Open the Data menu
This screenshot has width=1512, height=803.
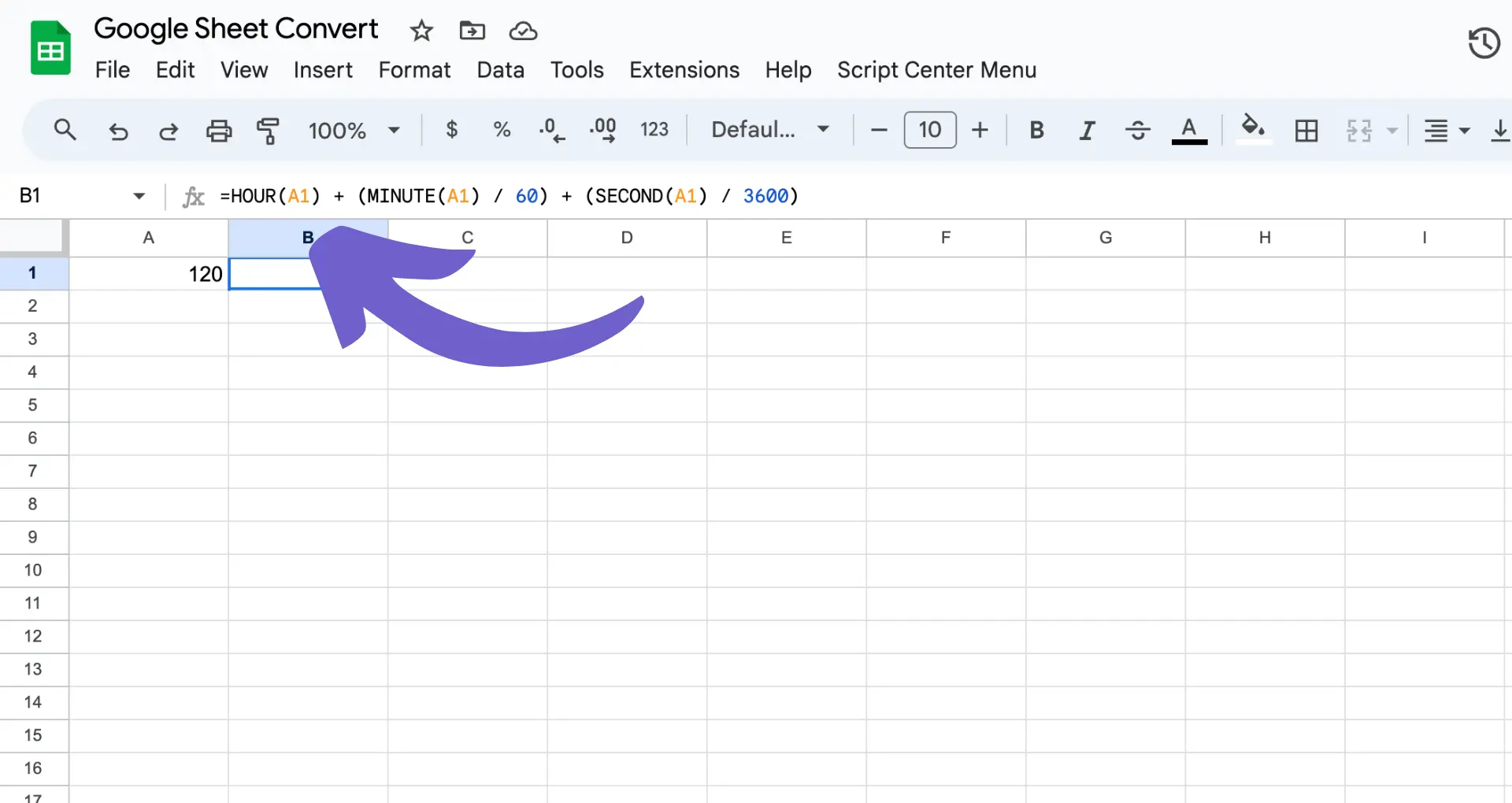(x=500, y=70)
